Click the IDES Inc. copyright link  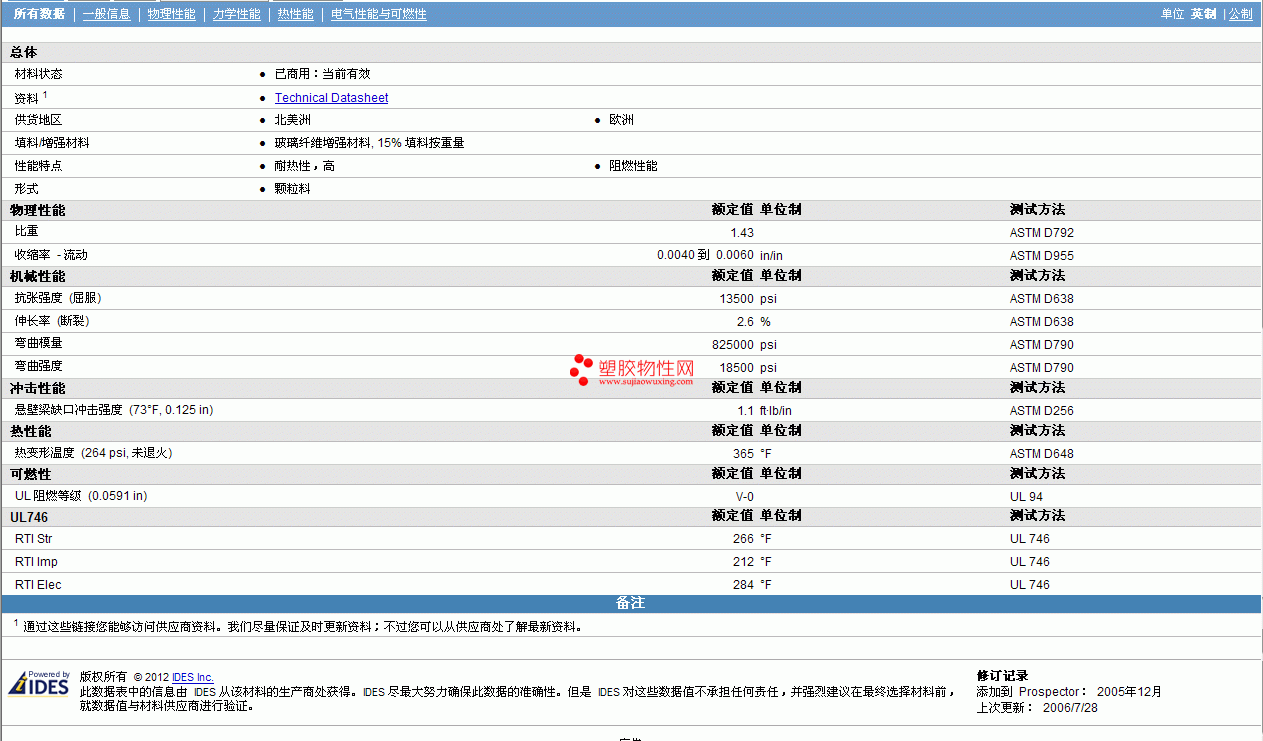(x=193, y=677)
